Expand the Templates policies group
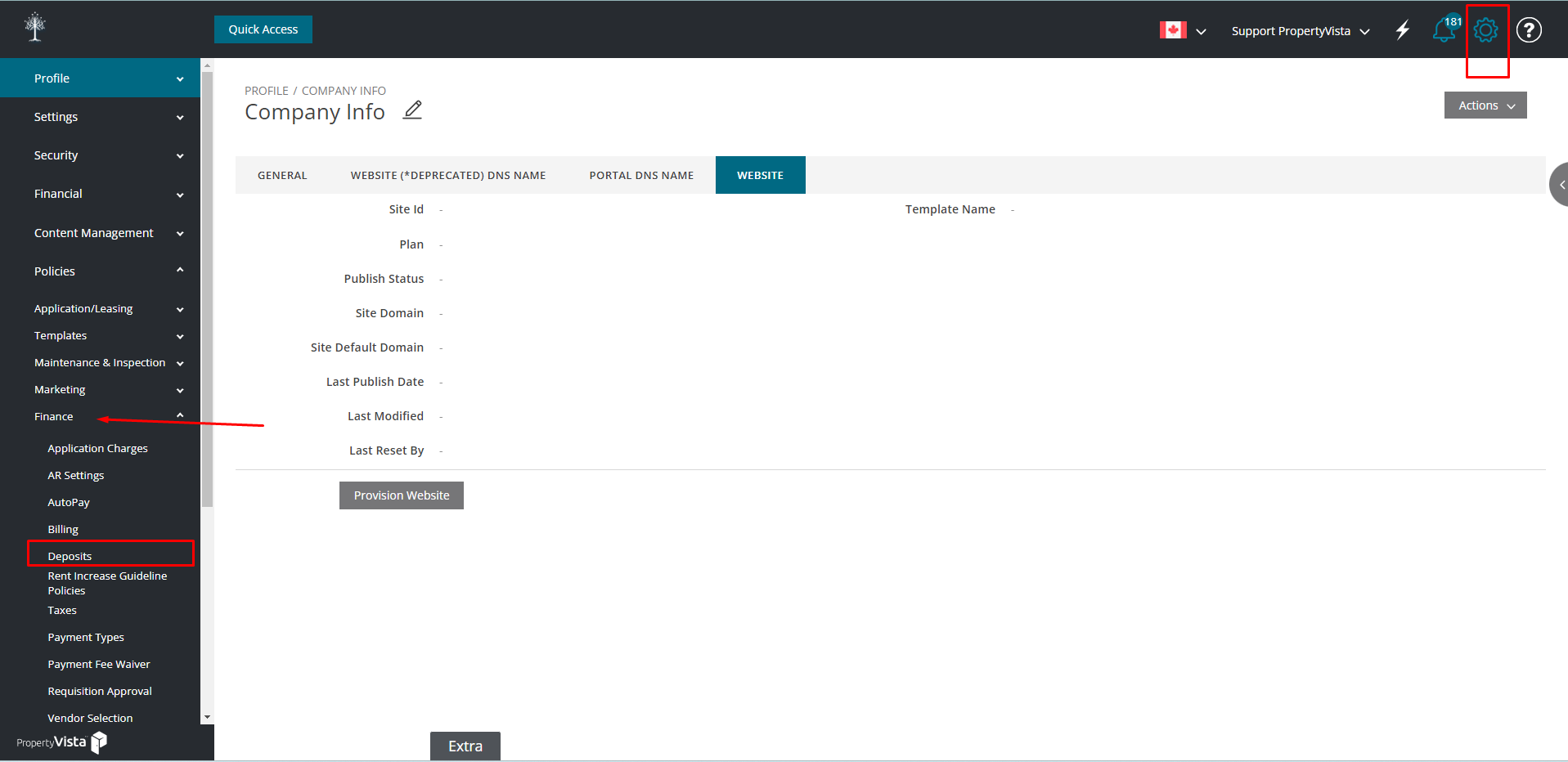Viewport: 1568px width, 762px height. [x=100, y=336]
